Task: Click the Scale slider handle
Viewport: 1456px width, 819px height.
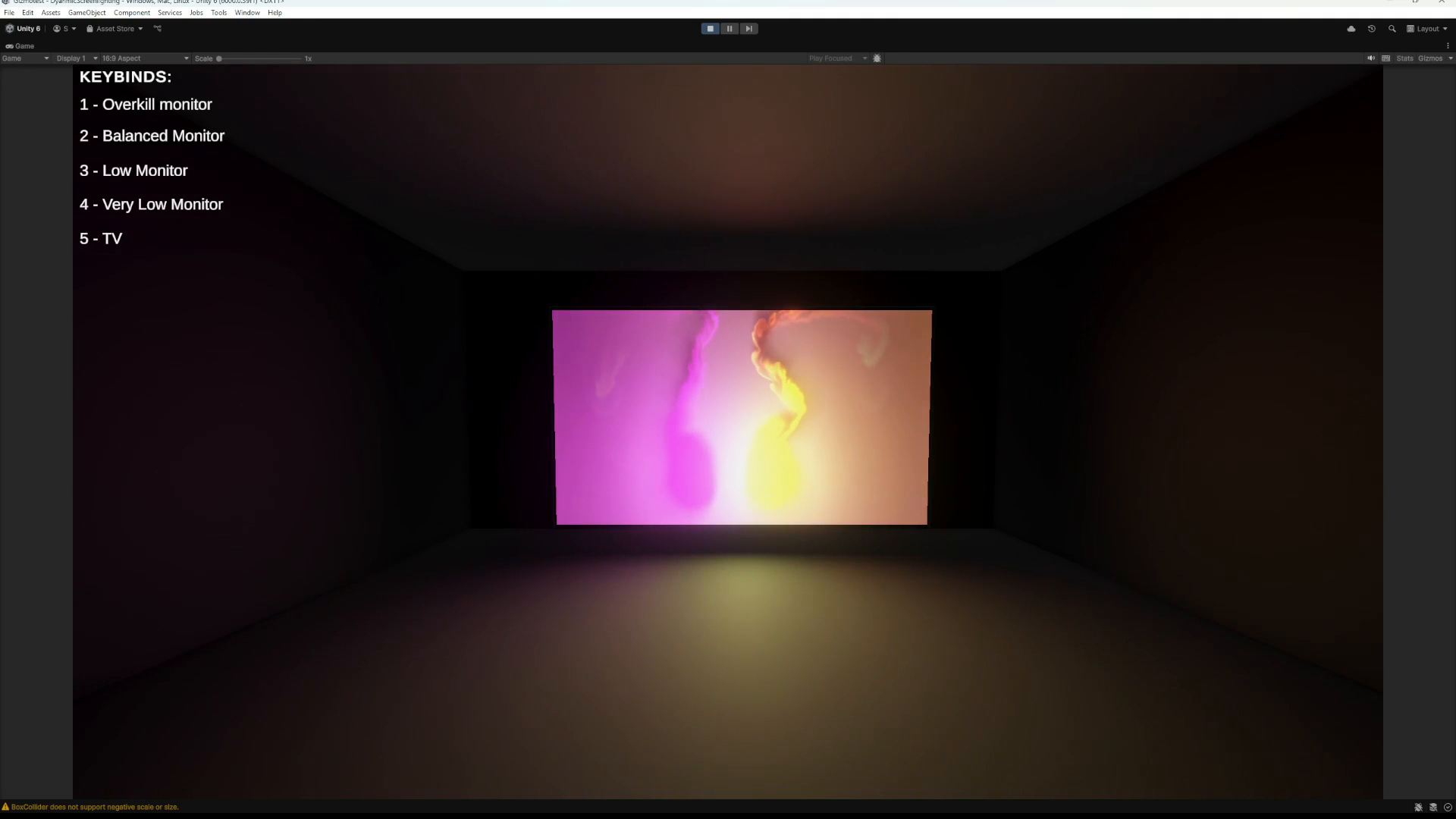Action: point(219,58)
